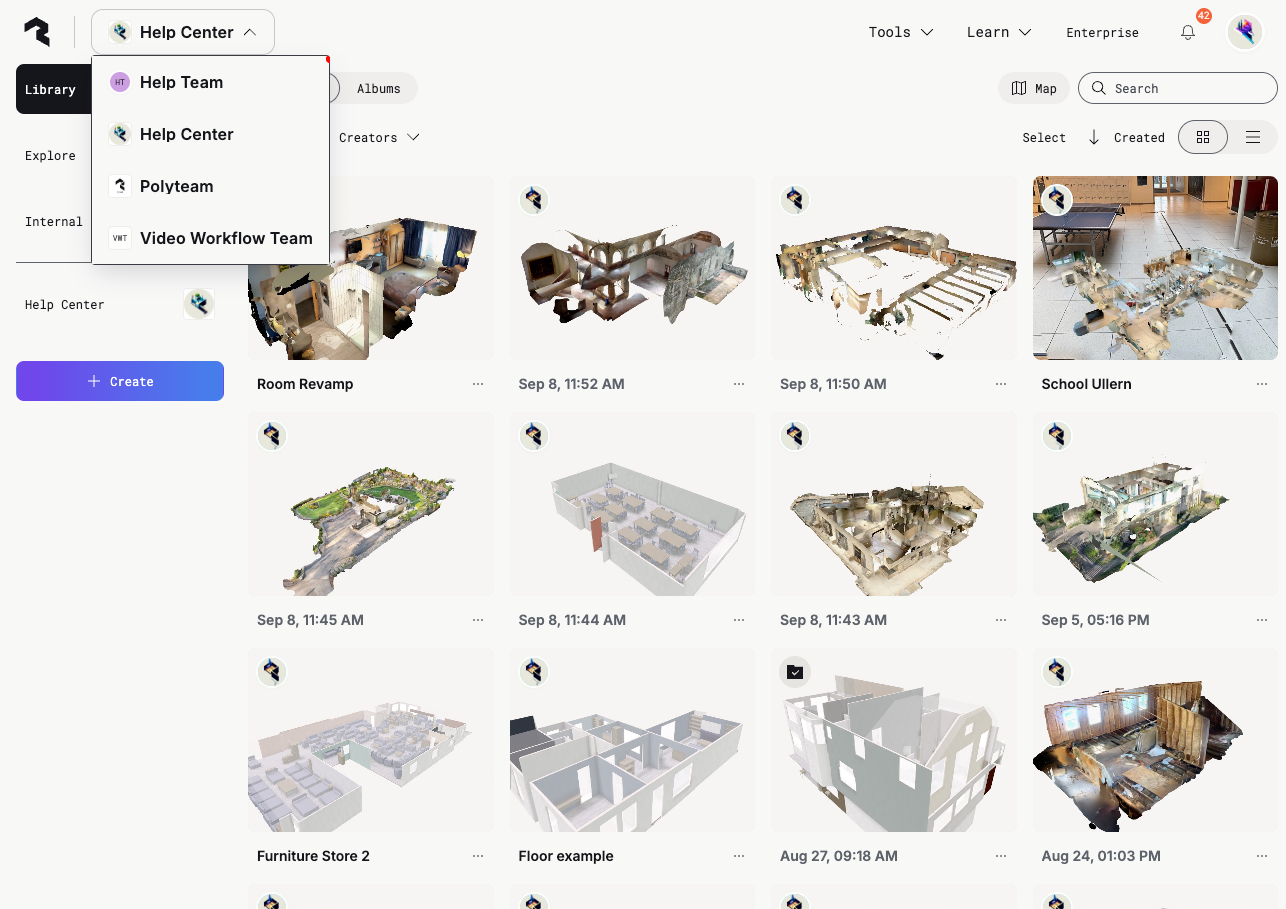Open options menu for School Ullern
1286x909 pixels.
point(1262,384)
